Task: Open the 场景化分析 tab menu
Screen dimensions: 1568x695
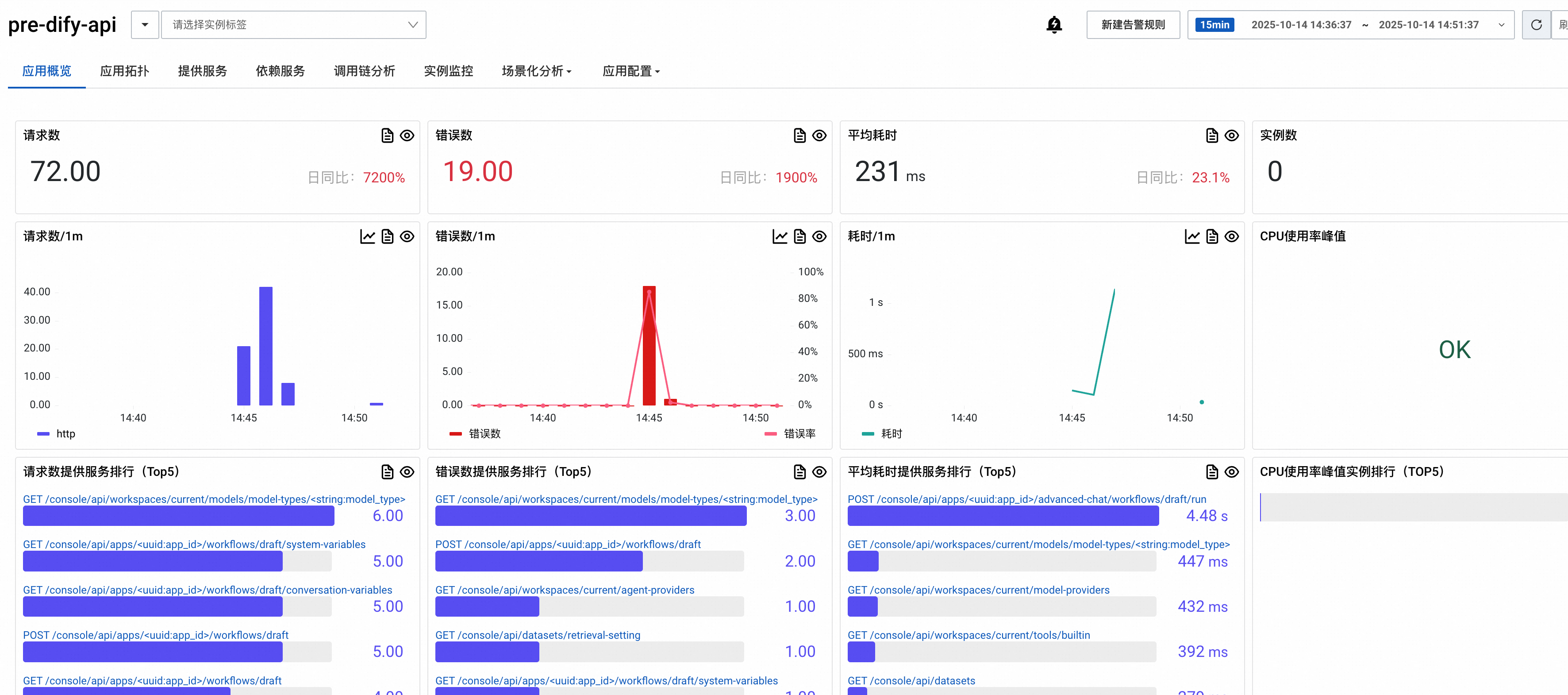Action: pos(536,71)
